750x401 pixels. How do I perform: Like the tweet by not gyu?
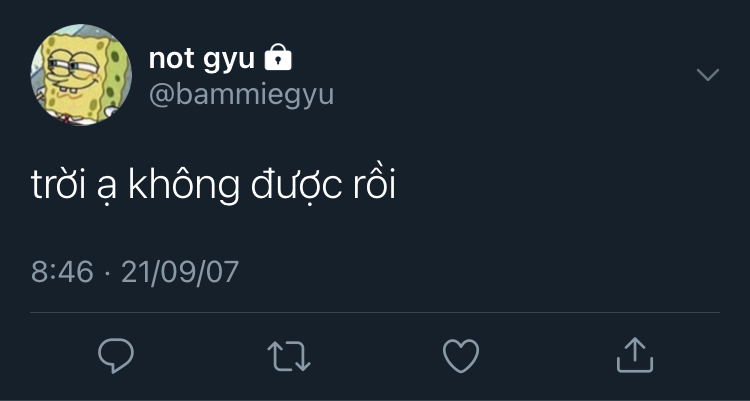[x=461, y=356]
